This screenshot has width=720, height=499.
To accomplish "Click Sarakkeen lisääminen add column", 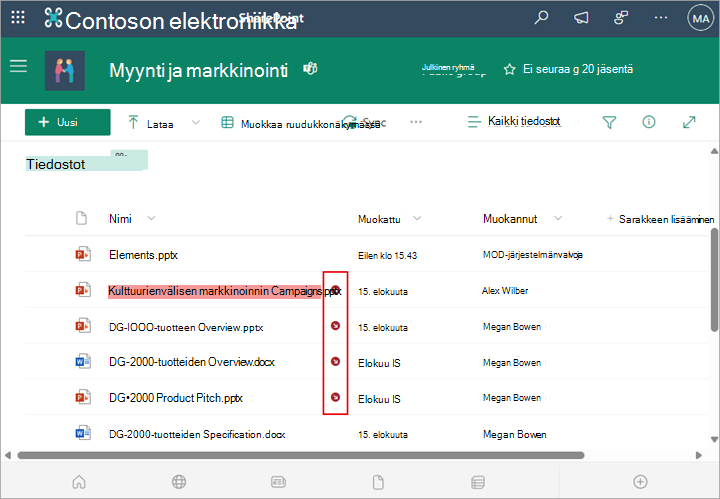I will (660, 219).
